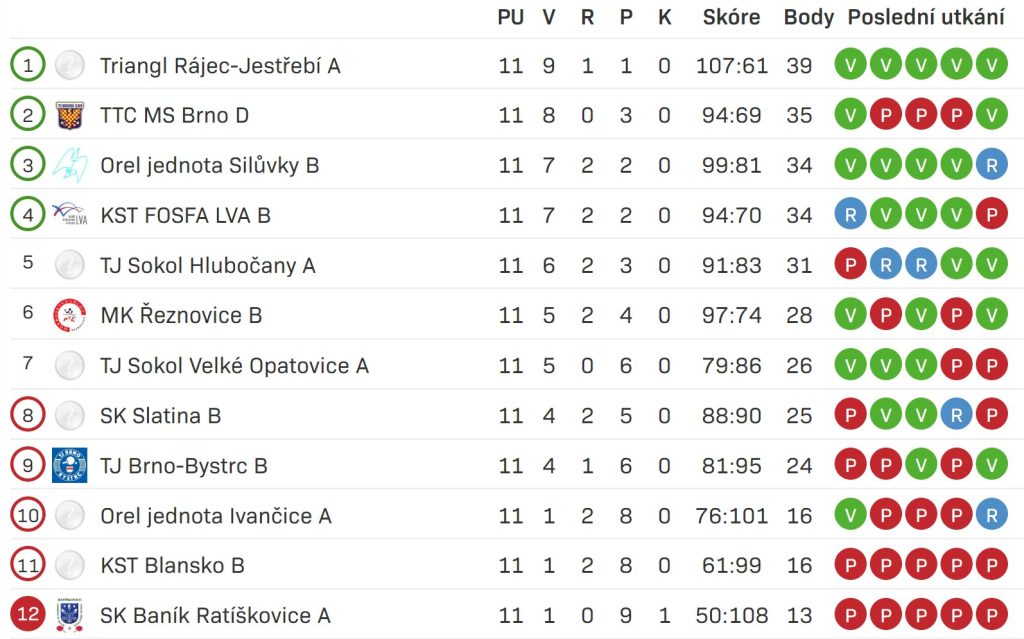Click the last green V icon for Hlubočany A

pos(991,265)
